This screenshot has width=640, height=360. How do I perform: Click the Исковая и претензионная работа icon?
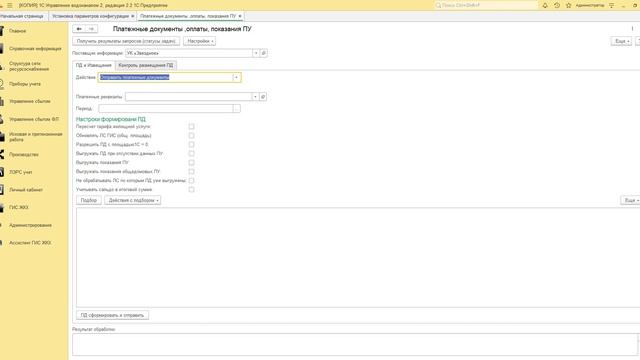2,137
